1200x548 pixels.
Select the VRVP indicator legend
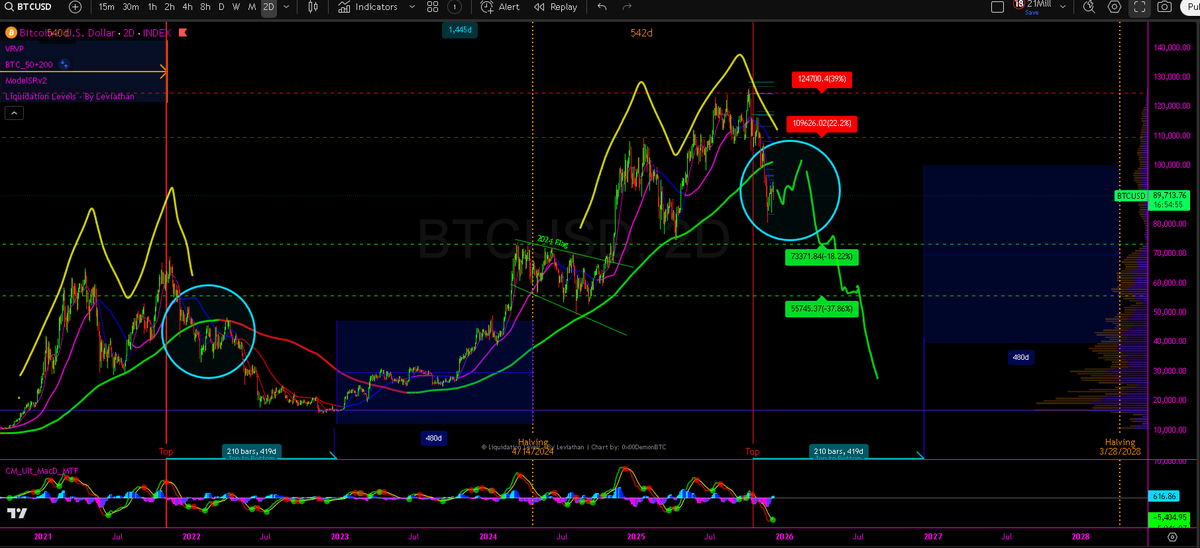[x=15, y=47]
